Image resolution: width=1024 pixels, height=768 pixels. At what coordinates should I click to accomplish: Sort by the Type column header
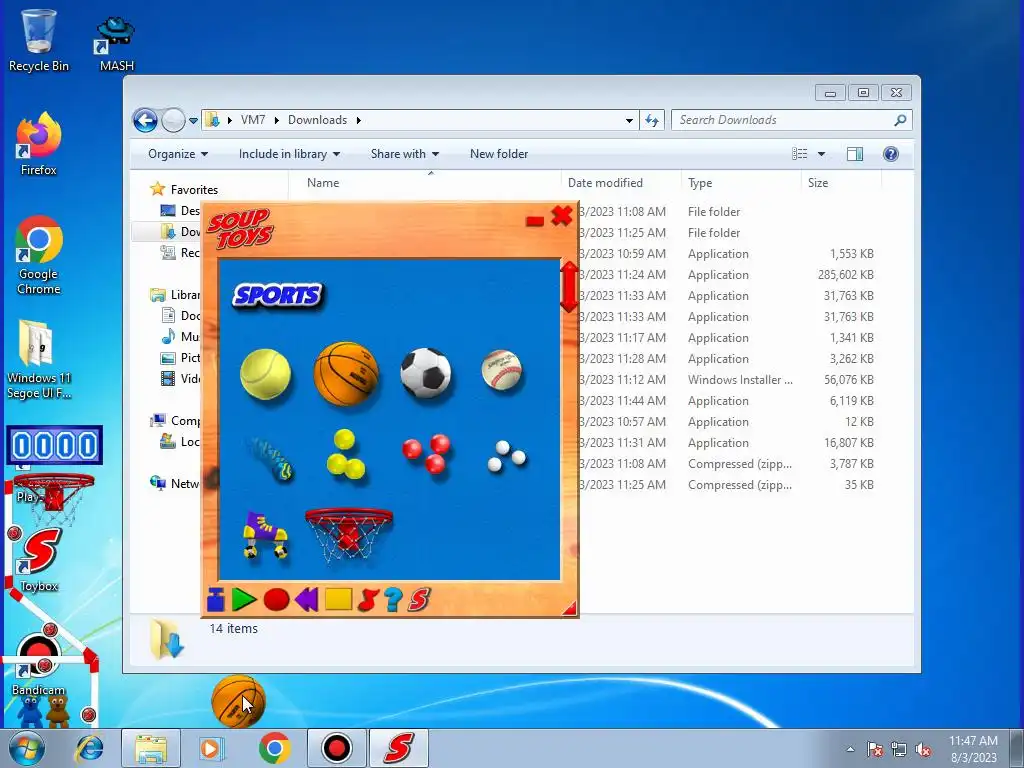741,183
